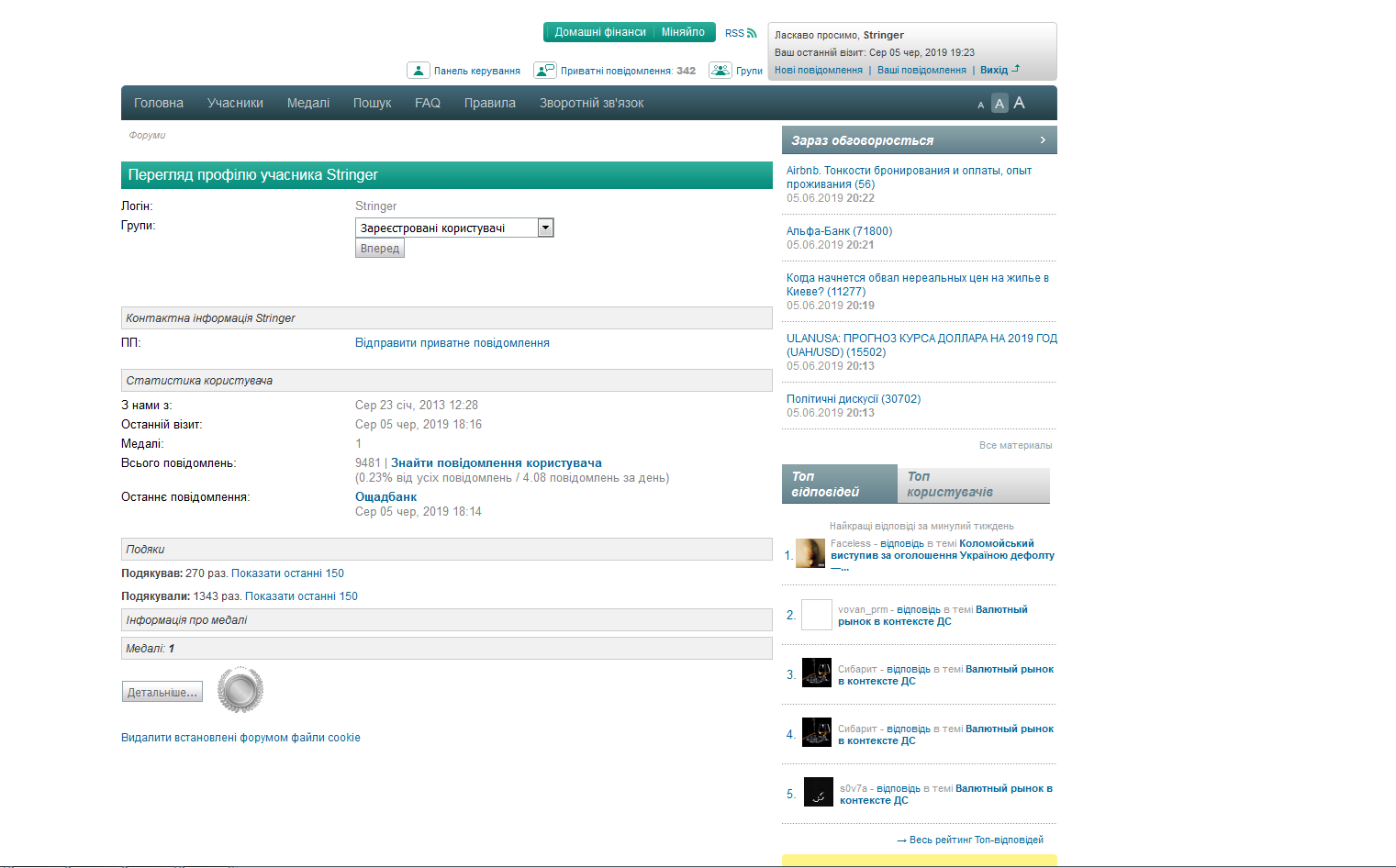This screenshot has height=868, width=1396.
Task: Show the last 150 received thanks
Action: pos(304,595)
